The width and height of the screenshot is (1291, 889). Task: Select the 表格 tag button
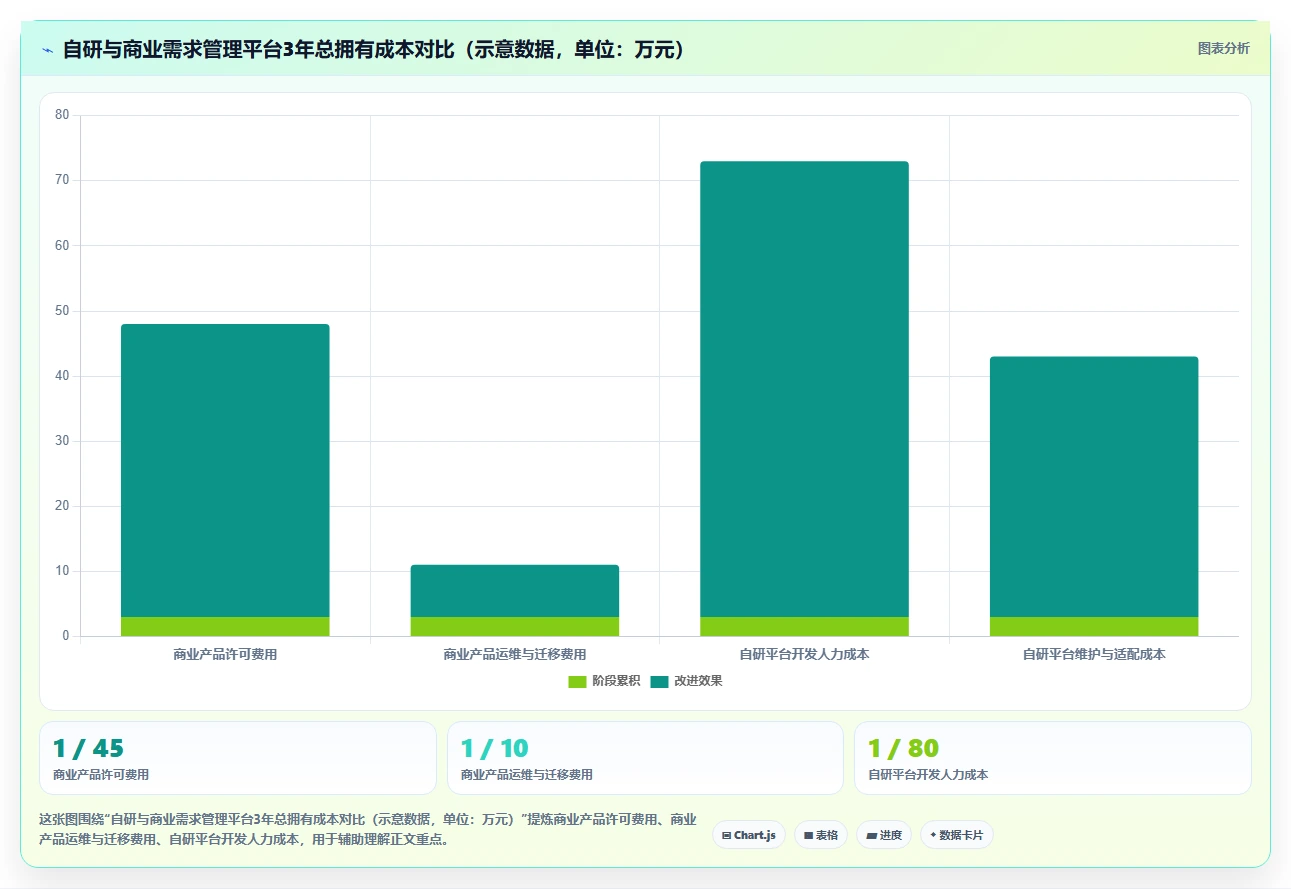pos(821,835)
